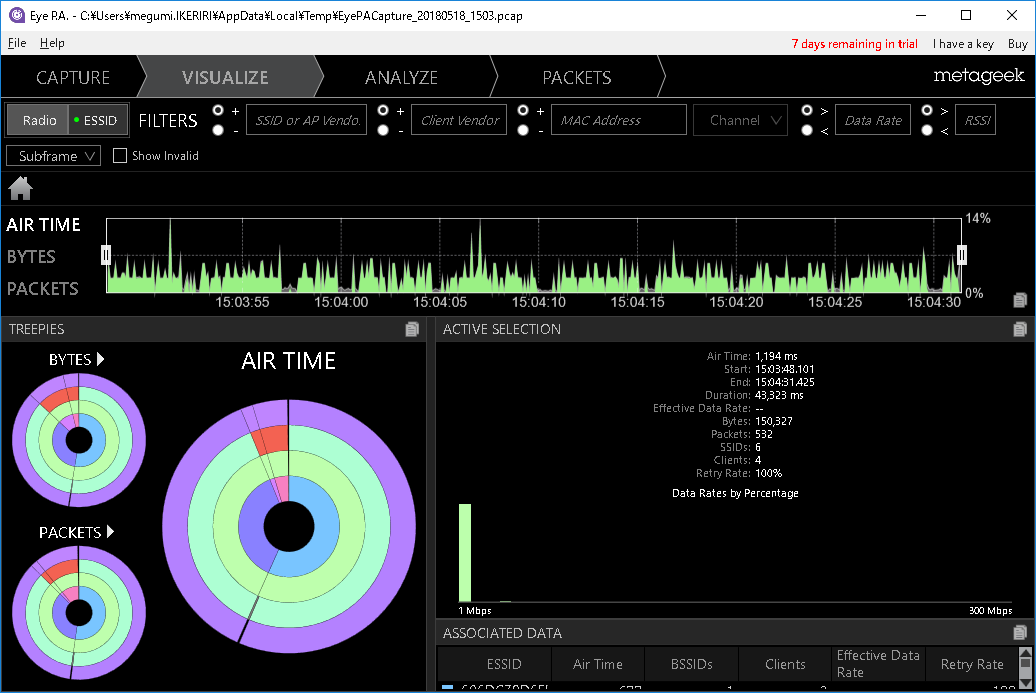Click the Duration value '43,323 ms'

[780, 395]
